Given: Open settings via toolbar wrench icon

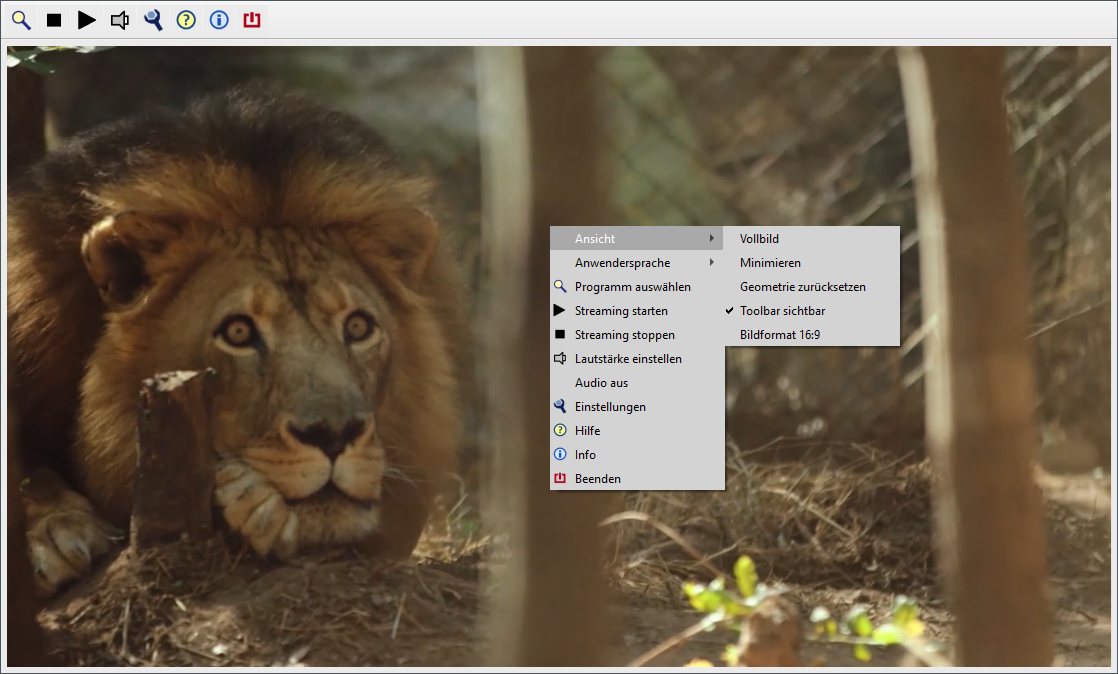Looking at the screenshot, I should coord(153,20).
